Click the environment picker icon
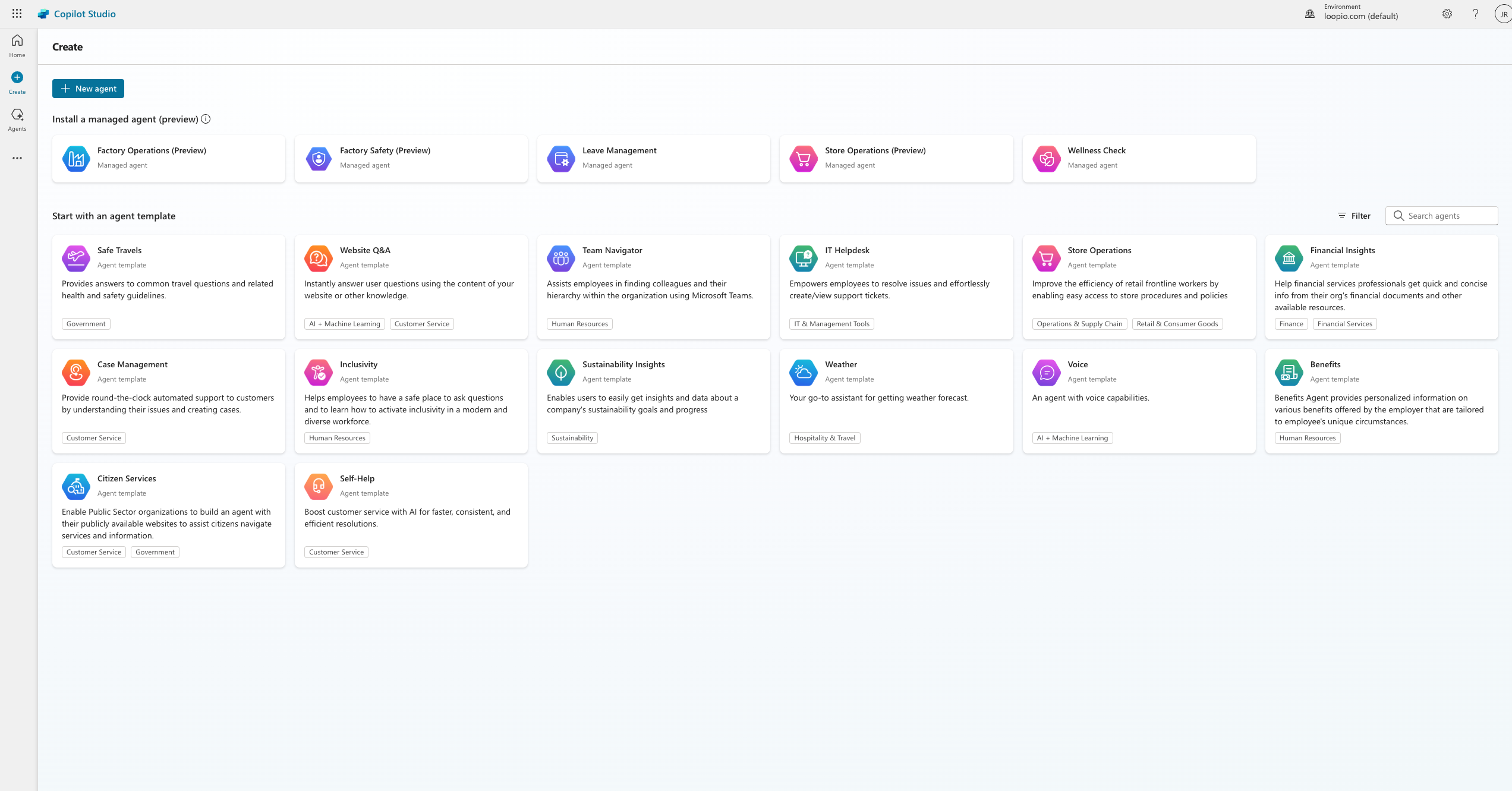The height and width of the screenshot is (791, 1512). pos(1309,14)
